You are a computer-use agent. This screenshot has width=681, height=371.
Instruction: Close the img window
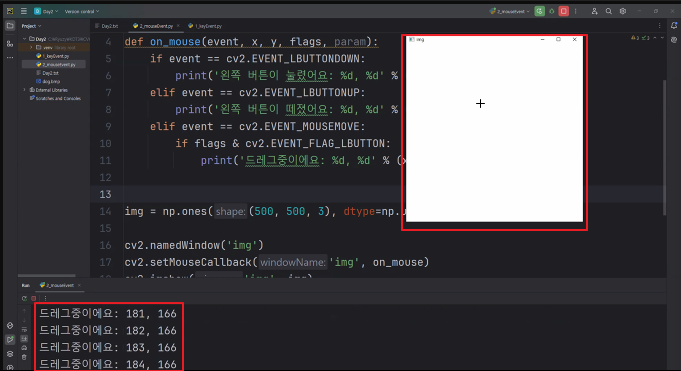575,40
